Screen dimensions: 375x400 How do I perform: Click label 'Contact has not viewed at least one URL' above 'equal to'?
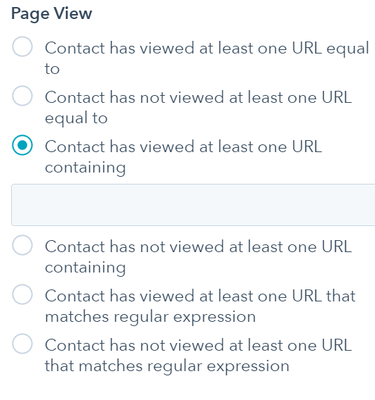click(x=198, y=97)
